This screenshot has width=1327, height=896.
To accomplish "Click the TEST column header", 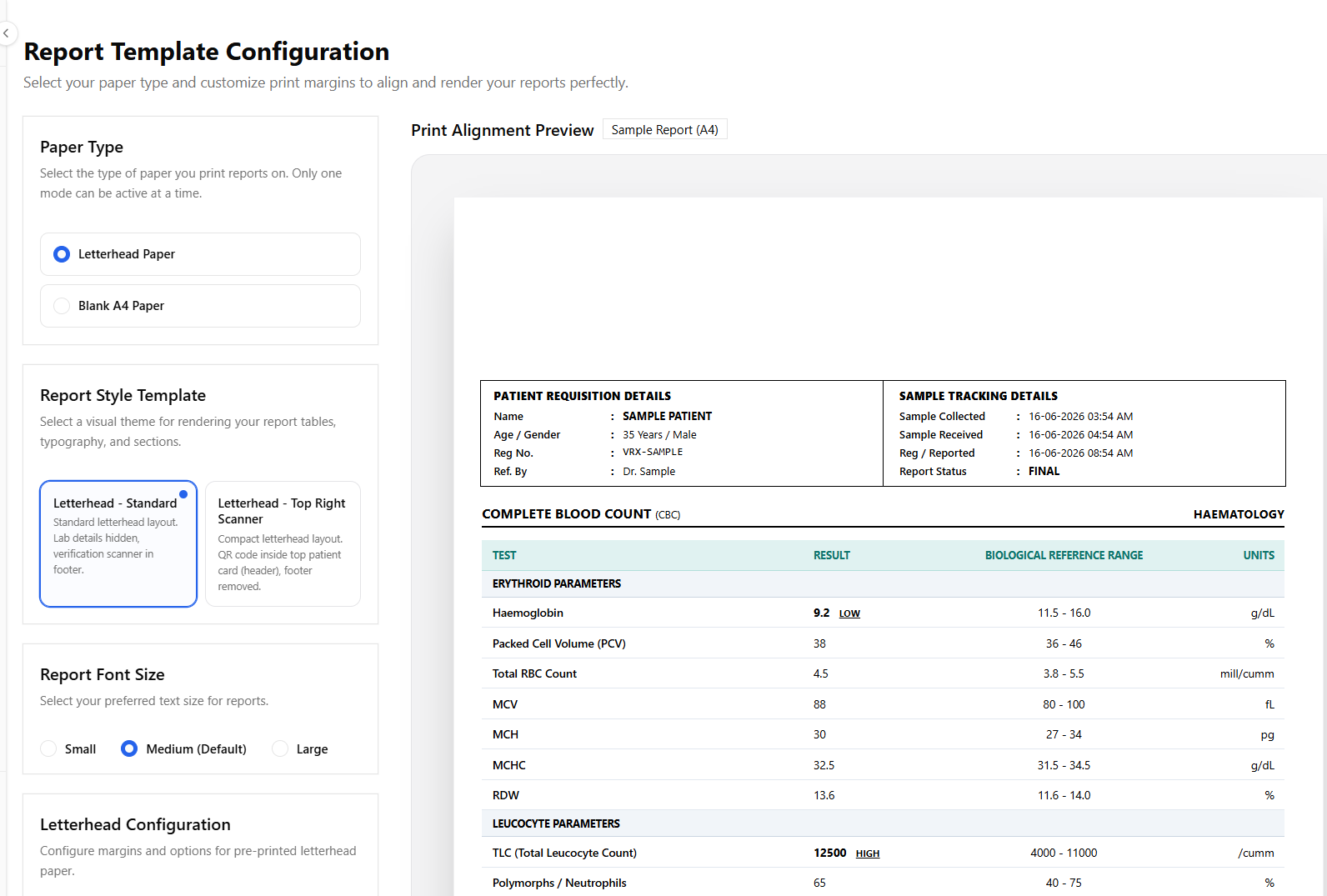I will [504, 555].
